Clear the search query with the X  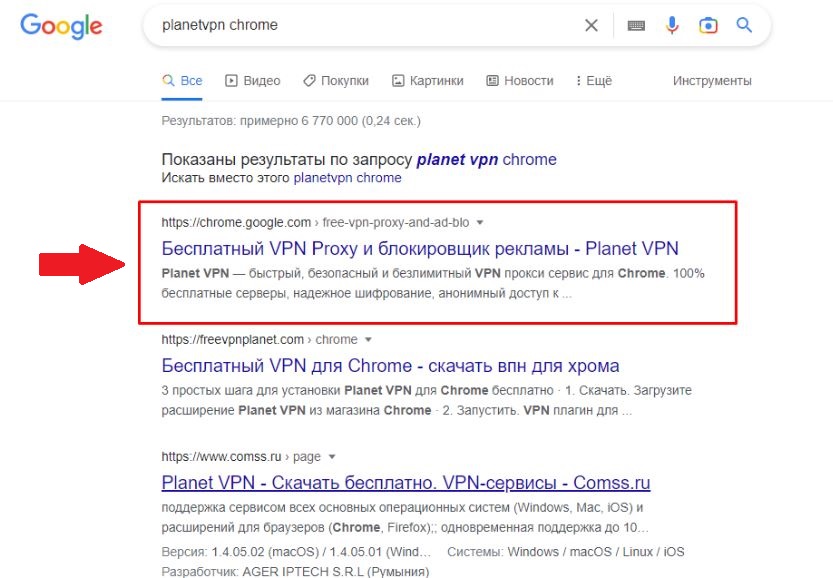click(591, 25)
